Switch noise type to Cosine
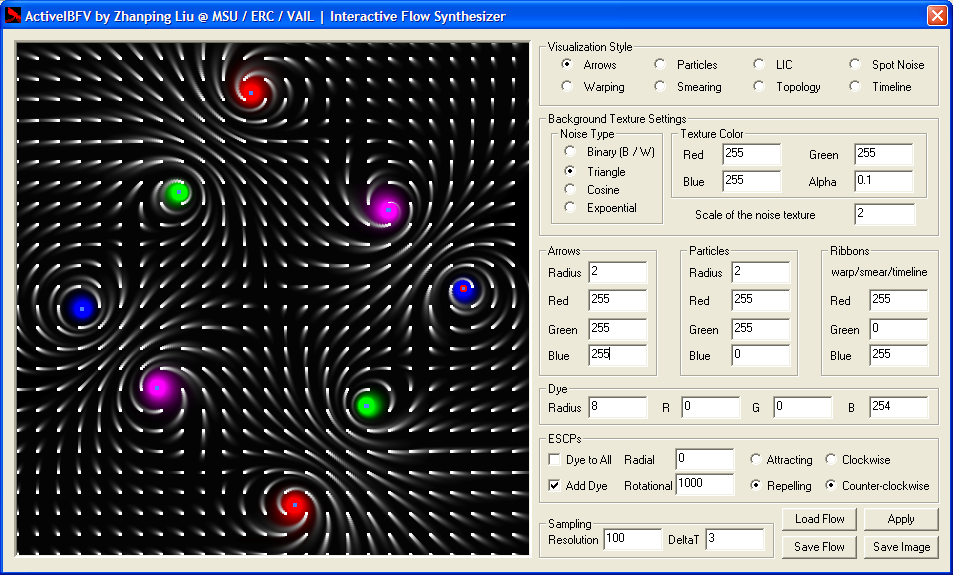The height and width of the screenshot is (575, 953). click(x=570, y=190)
